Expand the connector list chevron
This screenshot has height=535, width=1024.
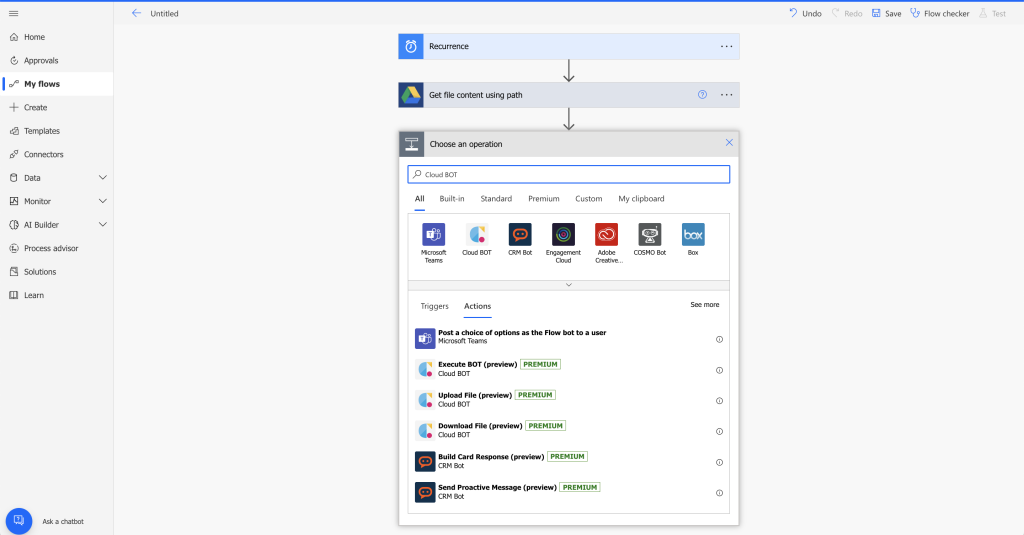569,285
